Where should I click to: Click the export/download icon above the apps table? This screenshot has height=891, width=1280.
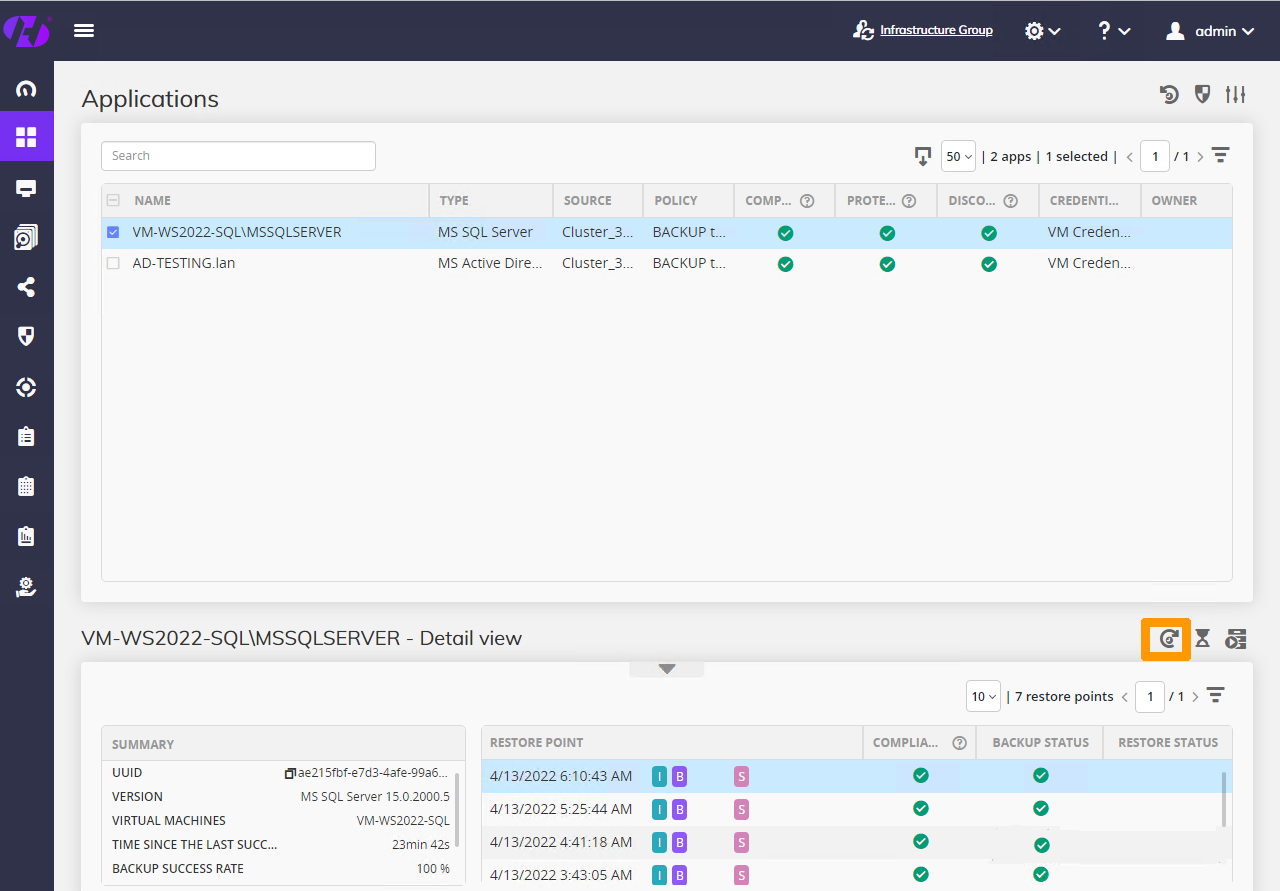(x=922, y=156)
